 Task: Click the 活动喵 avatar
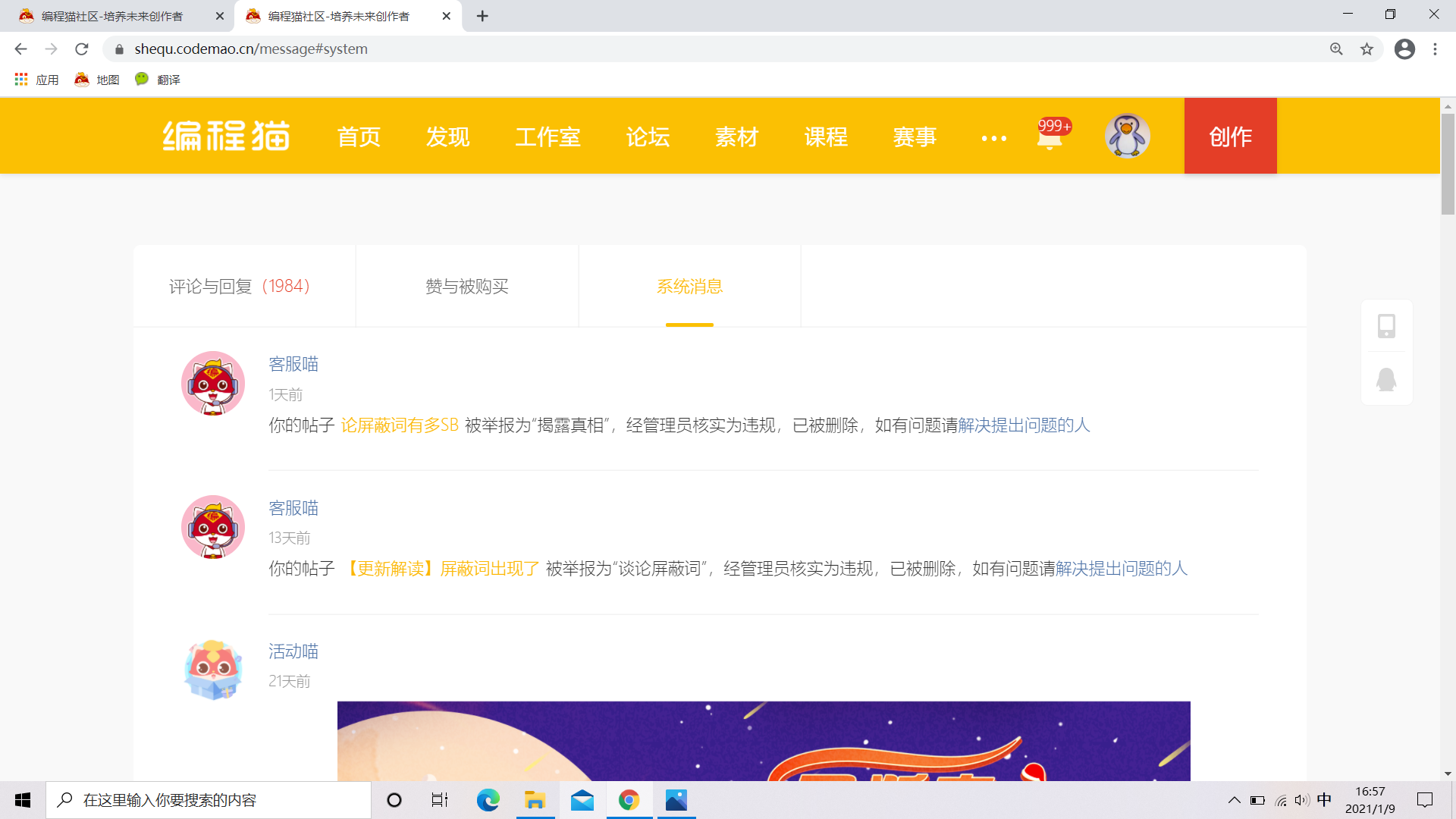213,670
